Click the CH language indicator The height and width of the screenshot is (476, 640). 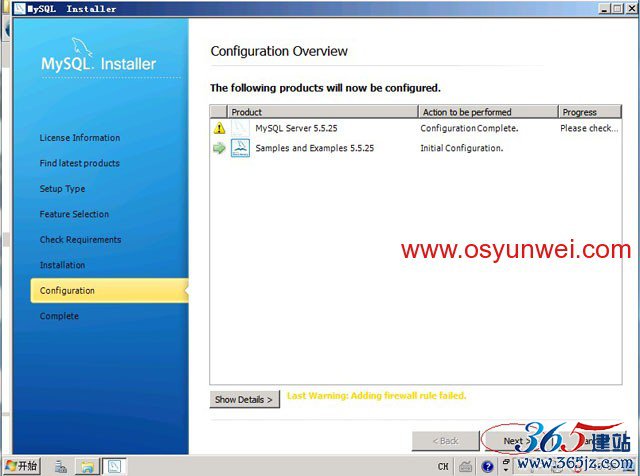click(443, 466)
